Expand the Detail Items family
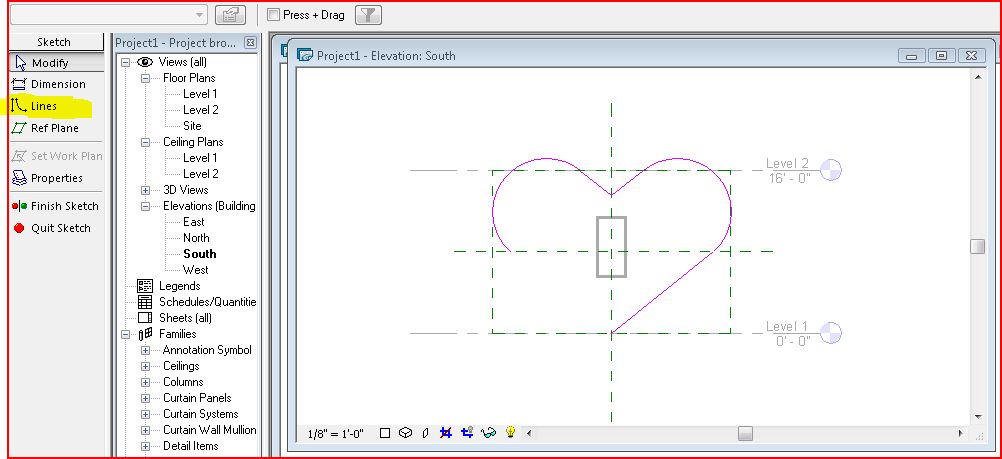The image size is (1002, 459). 146,446
